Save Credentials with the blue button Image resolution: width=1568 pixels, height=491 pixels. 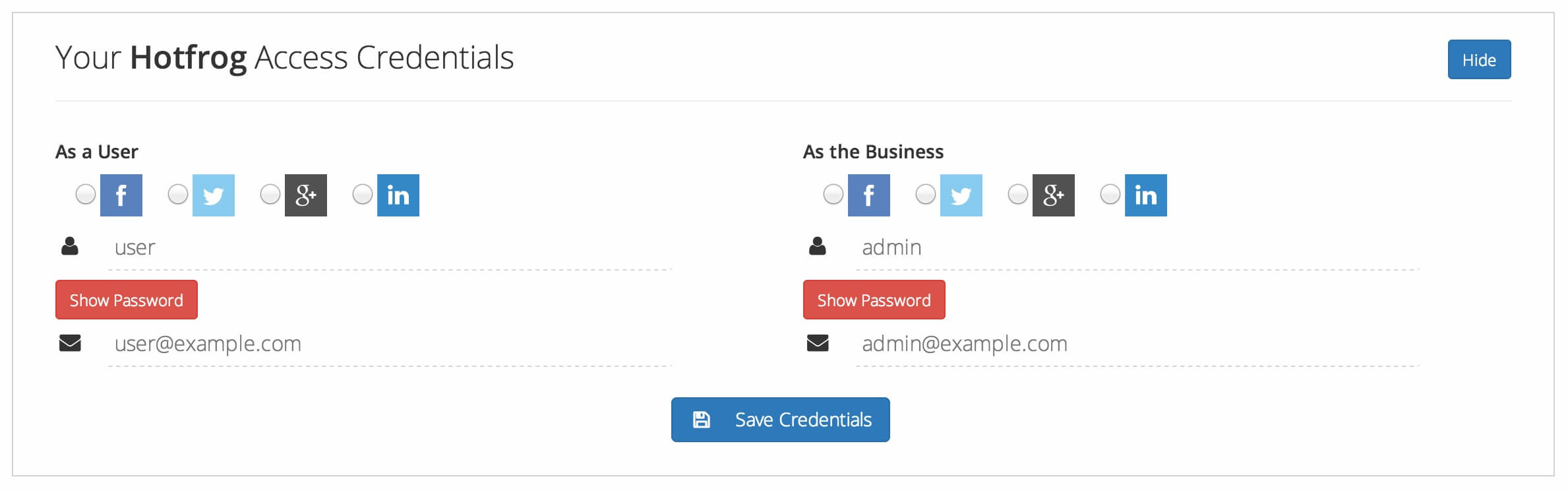click(781, 420)
